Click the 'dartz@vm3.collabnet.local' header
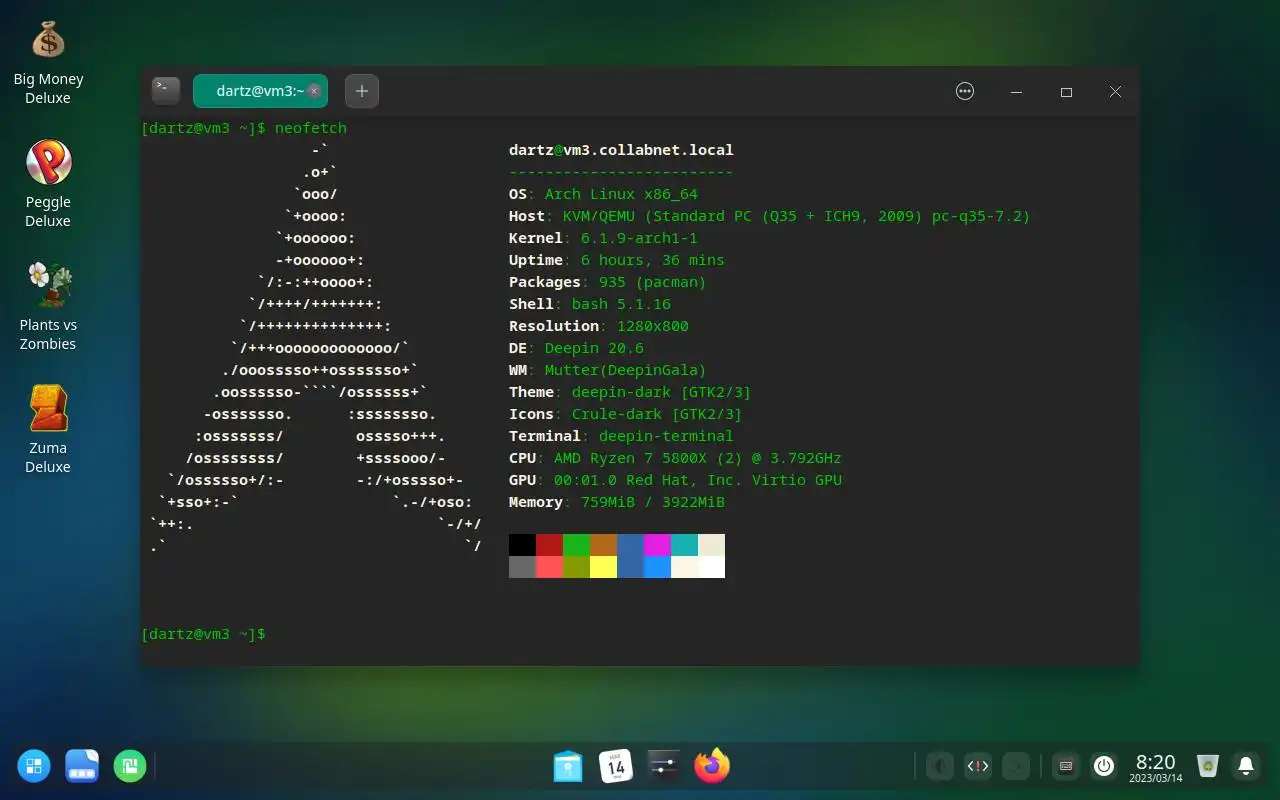This screenshot has width=1280, height=800. pyautogui.click(x=621, y=150)
